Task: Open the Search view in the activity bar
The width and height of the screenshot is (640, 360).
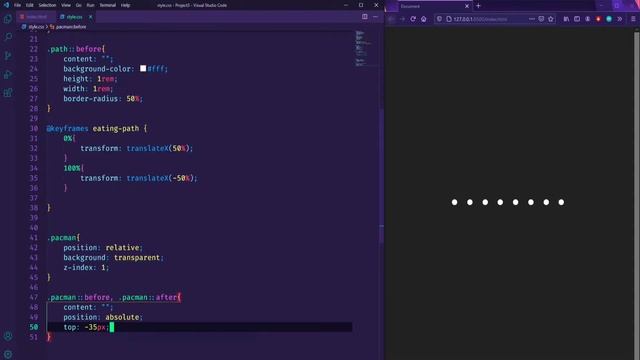Action: [8, 37]
